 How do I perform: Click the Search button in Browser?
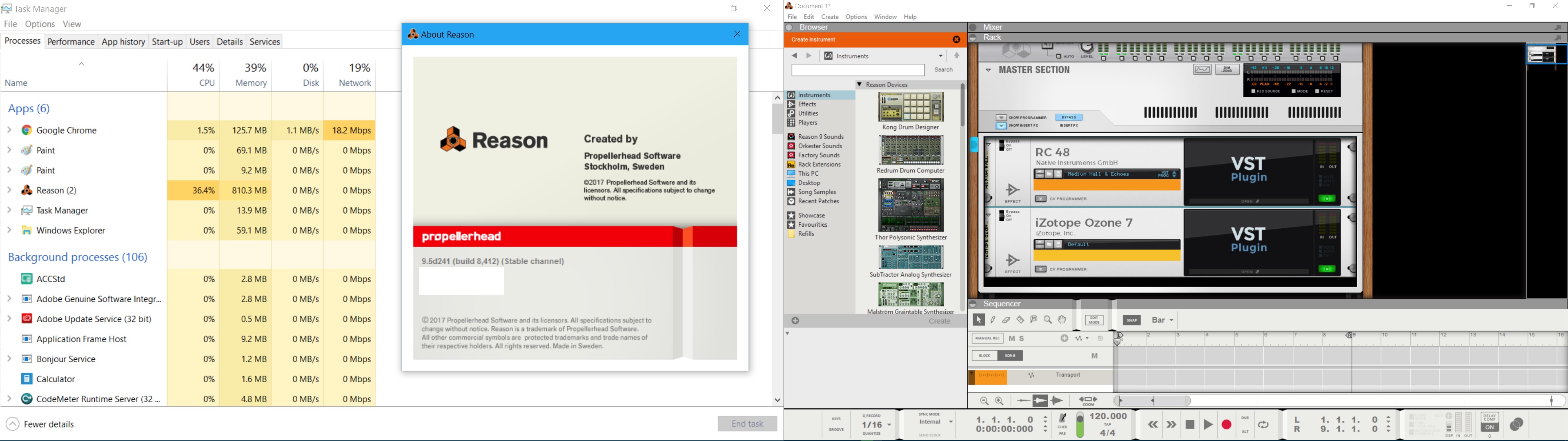(x=944, y=70)
